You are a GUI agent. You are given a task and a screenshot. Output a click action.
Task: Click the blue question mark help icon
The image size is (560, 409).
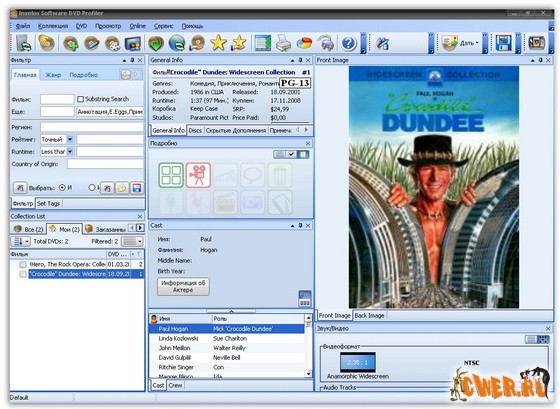pos(348,43)
